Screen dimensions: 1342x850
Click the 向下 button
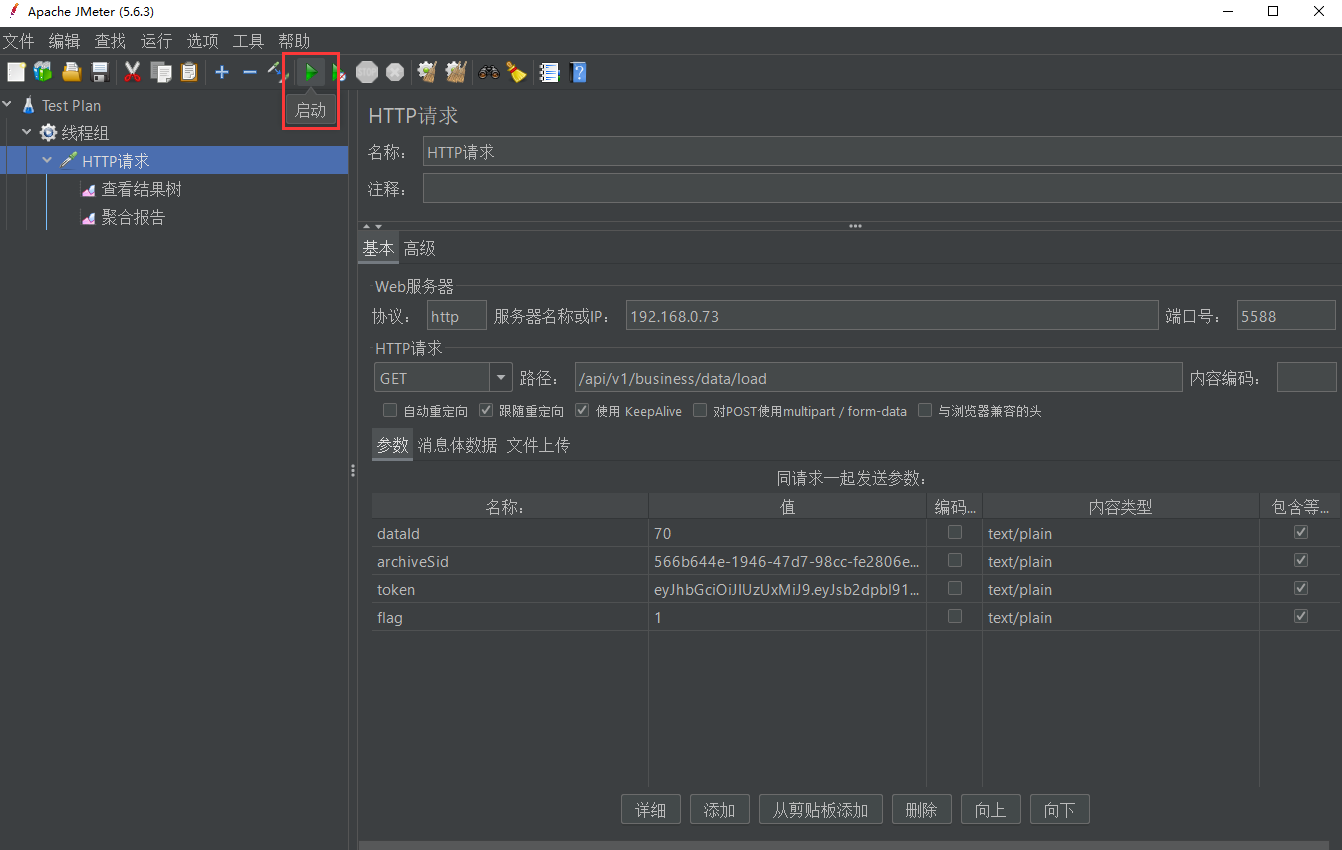[x=1060, y=810]
